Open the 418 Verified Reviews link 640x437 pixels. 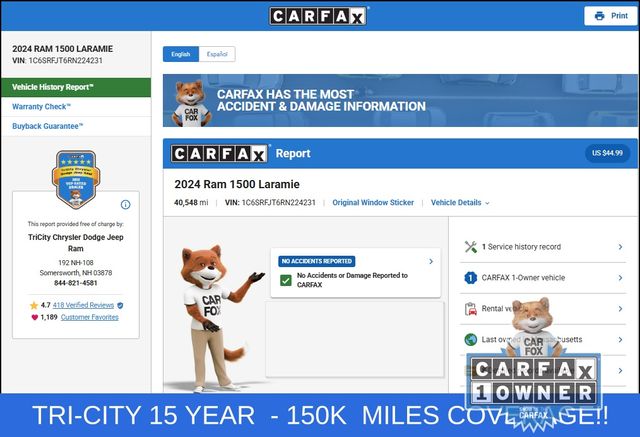(x=84, y=304)
